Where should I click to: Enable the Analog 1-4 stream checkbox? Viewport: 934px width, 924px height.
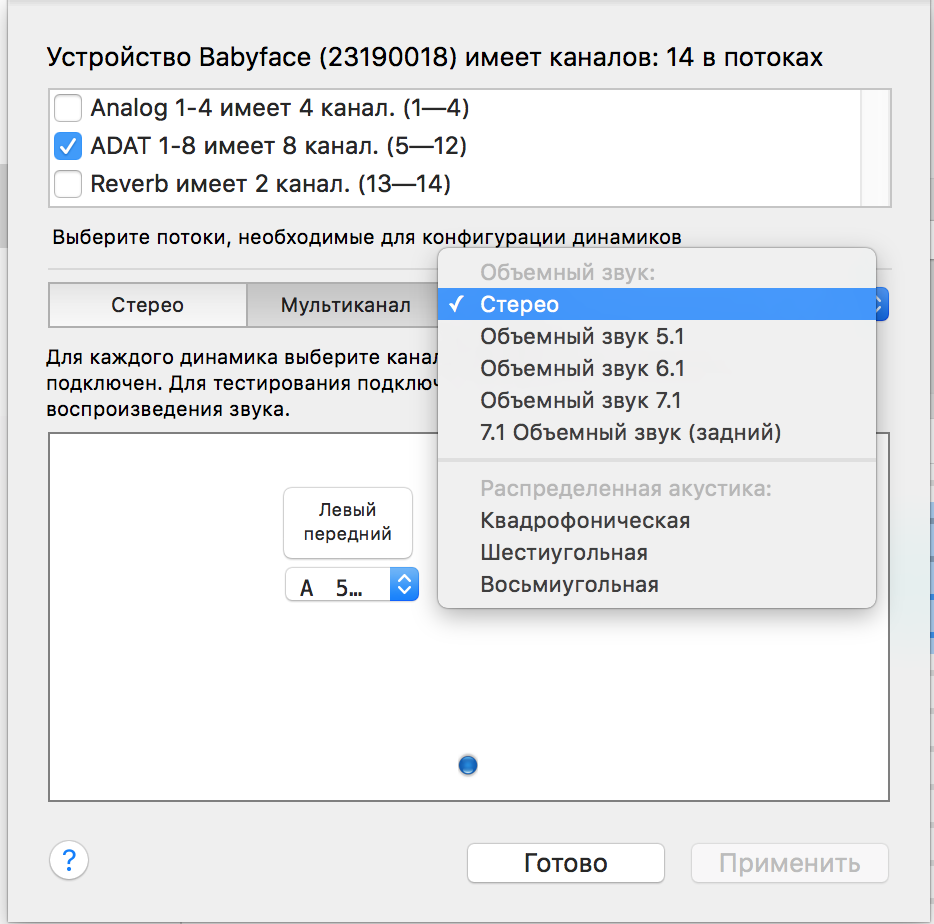(x=68, y=108)
